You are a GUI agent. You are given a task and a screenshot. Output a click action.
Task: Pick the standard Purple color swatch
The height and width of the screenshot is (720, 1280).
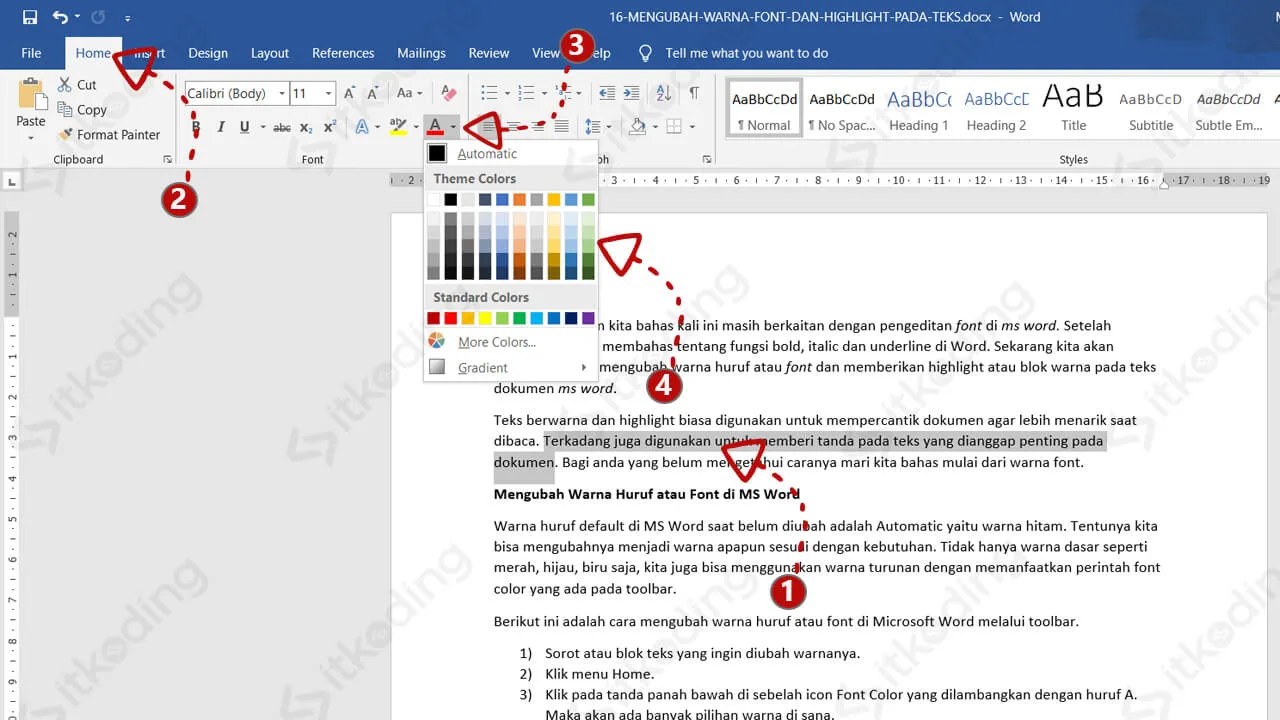pyautogui.click(x=588, y=318)
